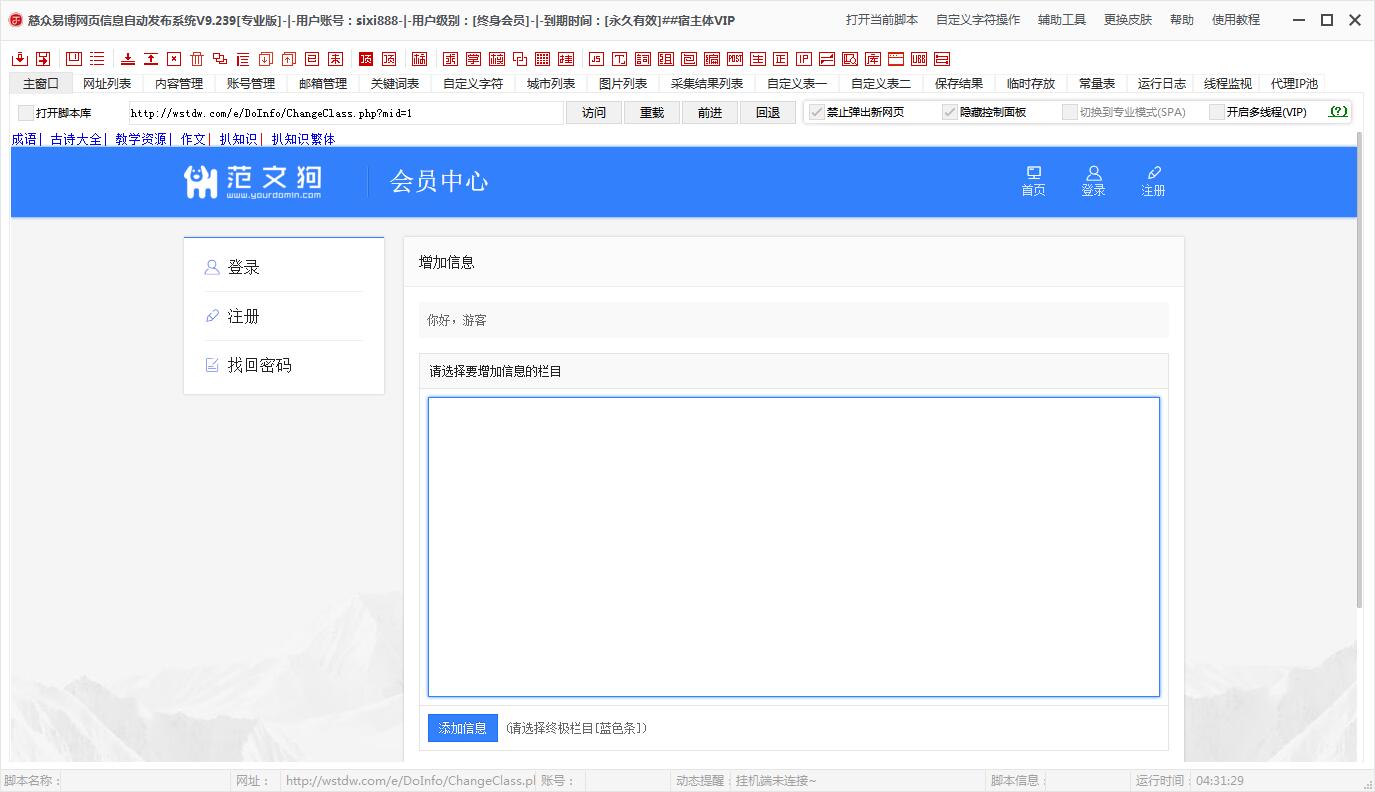The width and height of the screenshot is (1375, 792).
Task: Open 自定义字符操作 menu
Action: pyautogui.click(x=978, y=20)
